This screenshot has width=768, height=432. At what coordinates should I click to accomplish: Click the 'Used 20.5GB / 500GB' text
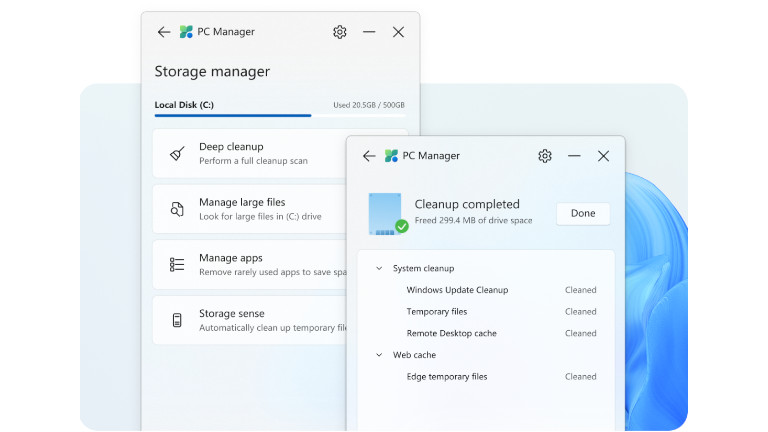click(369, 105)
